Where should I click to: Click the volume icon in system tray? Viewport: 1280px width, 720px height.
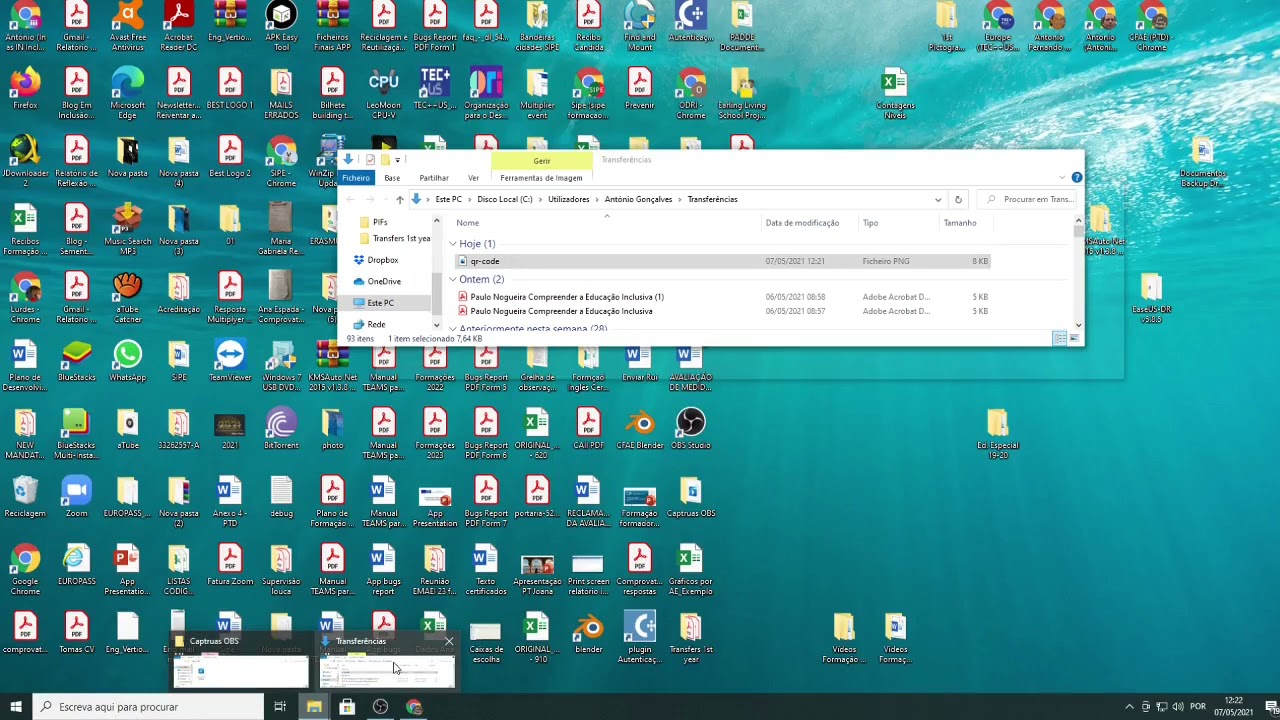tap(1180, 707)
